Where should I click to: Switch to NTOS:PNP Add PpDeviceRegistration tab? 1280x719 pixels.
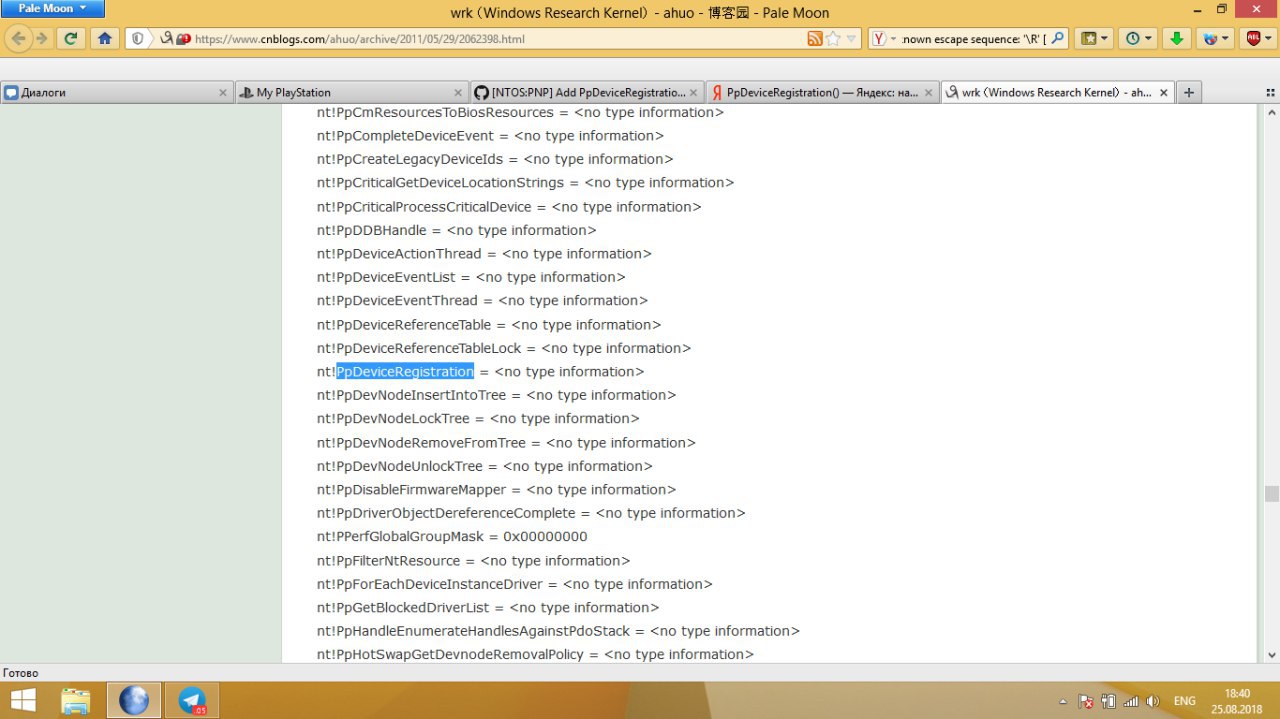point(586,92)
